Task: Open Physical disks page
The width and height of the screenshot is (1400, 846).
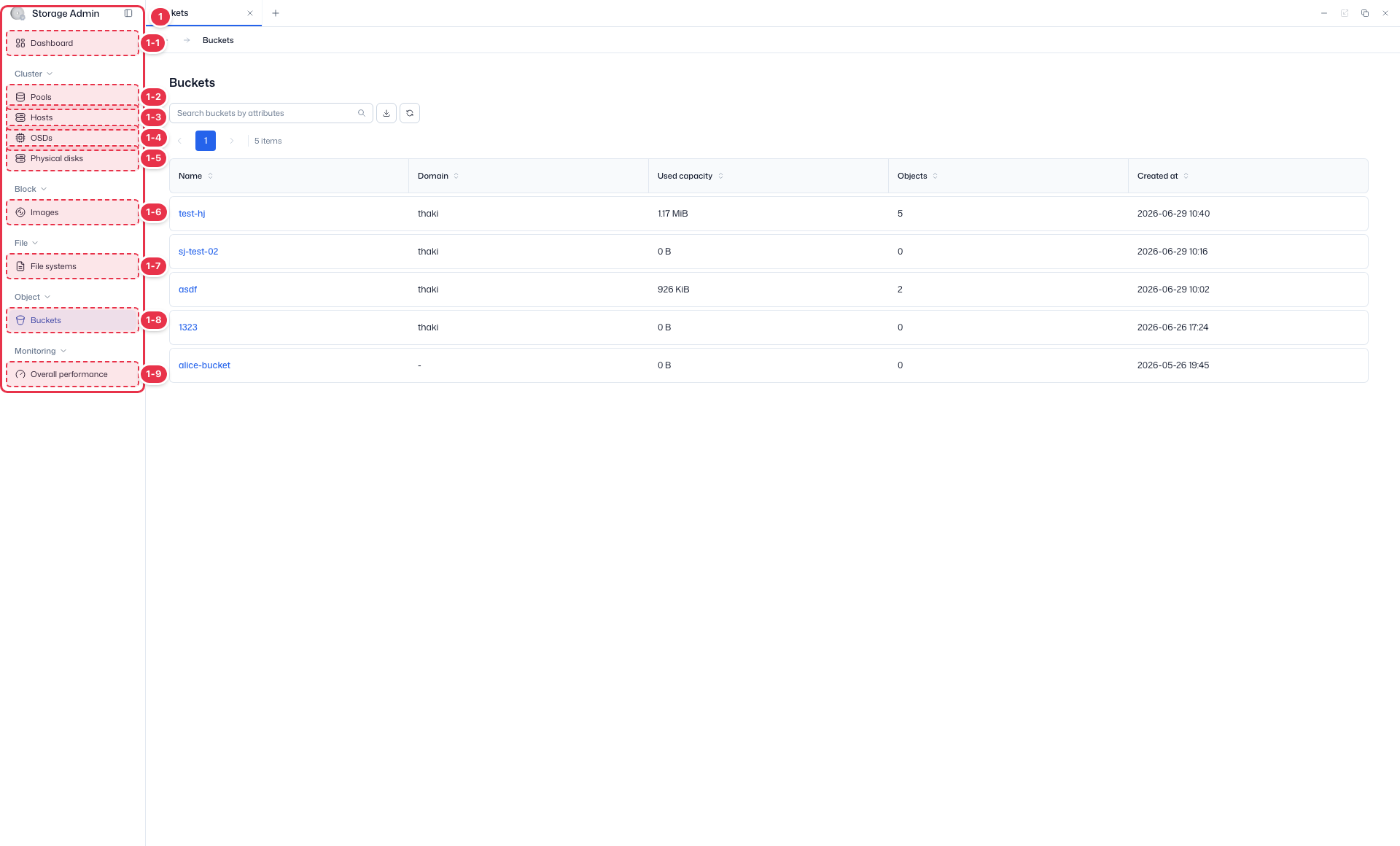Action: [72, 158]
